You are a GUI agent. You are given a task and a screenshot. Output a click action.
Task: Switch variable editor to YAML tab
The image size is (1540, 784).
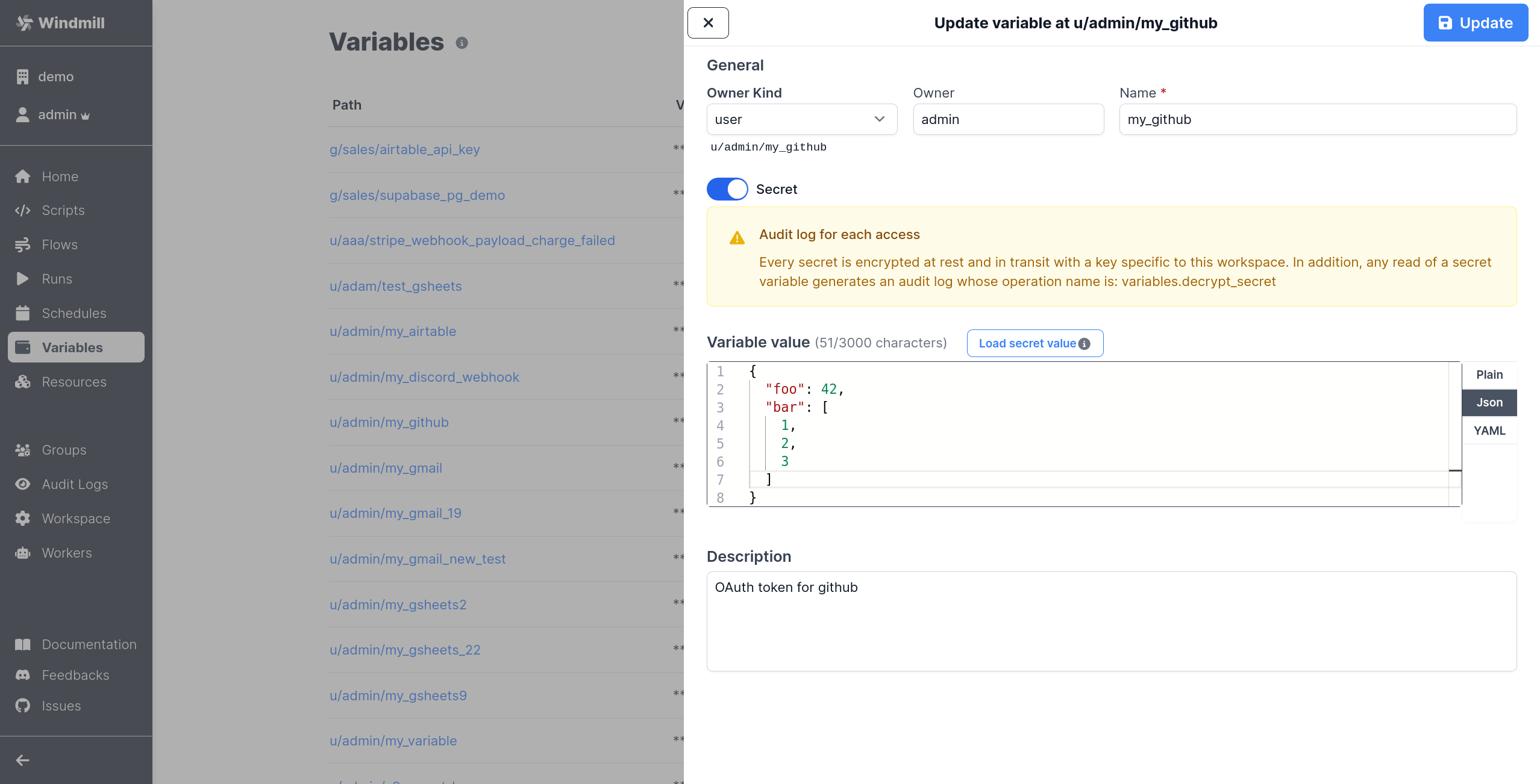click(1489, 430)
